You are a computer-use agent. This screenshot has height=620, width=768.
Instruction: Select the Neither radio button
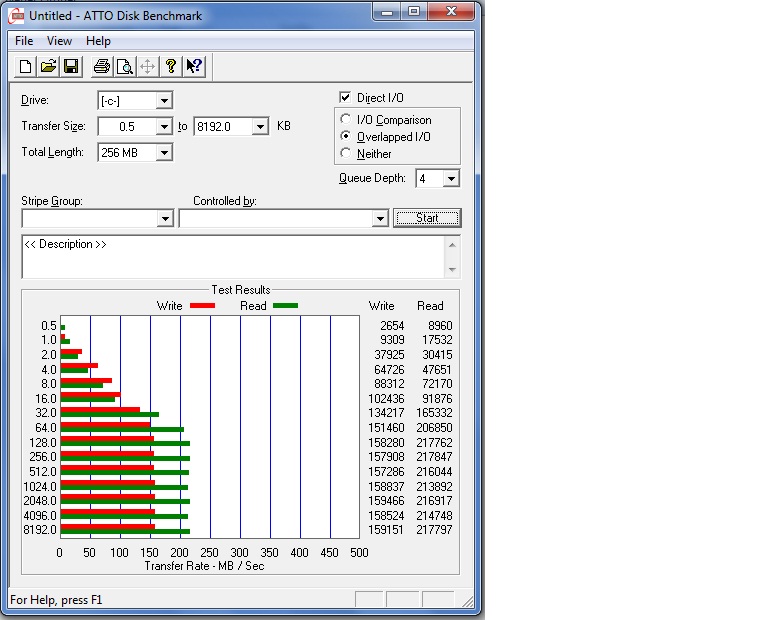[345, 153]
